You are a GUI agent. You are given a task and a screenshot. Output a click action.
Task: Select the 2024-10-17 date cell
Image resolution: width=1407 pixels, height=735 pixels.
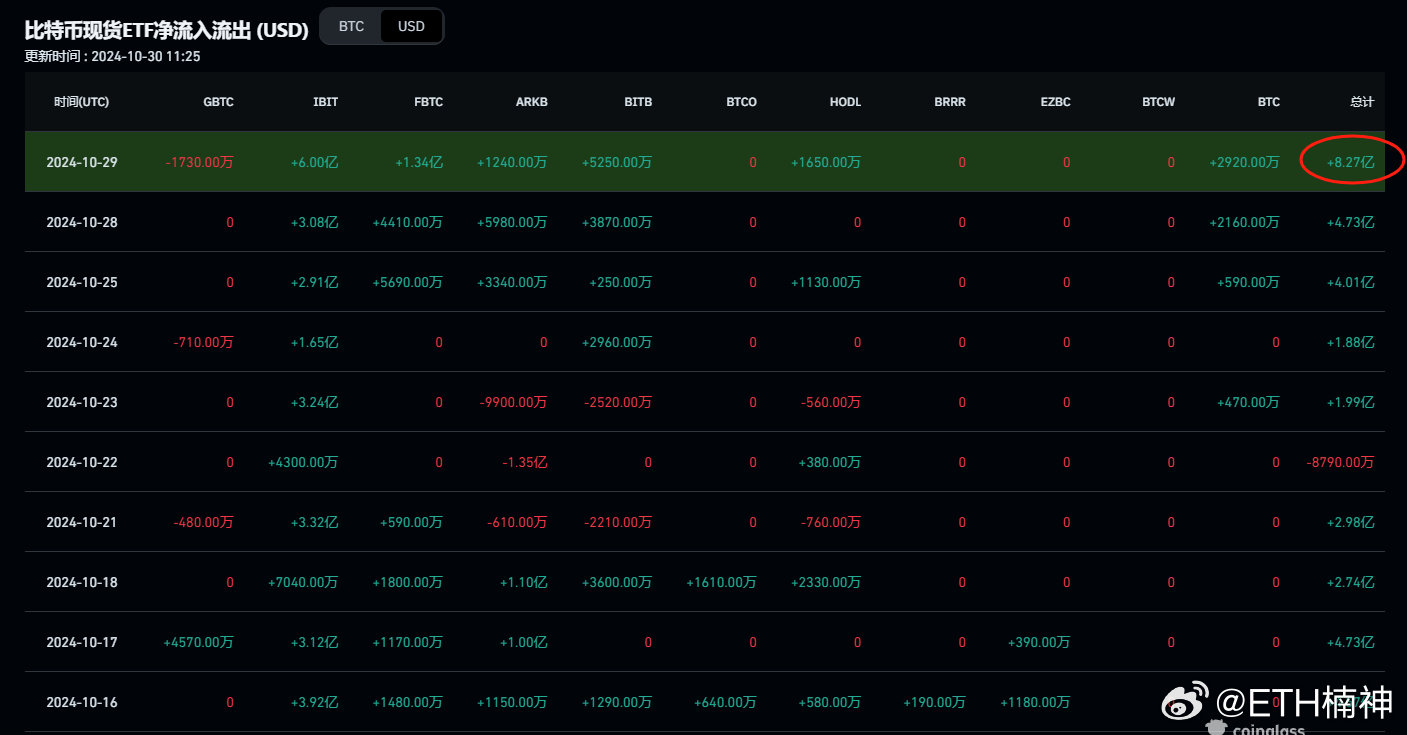pyautogui.click(x=82, y=642)
